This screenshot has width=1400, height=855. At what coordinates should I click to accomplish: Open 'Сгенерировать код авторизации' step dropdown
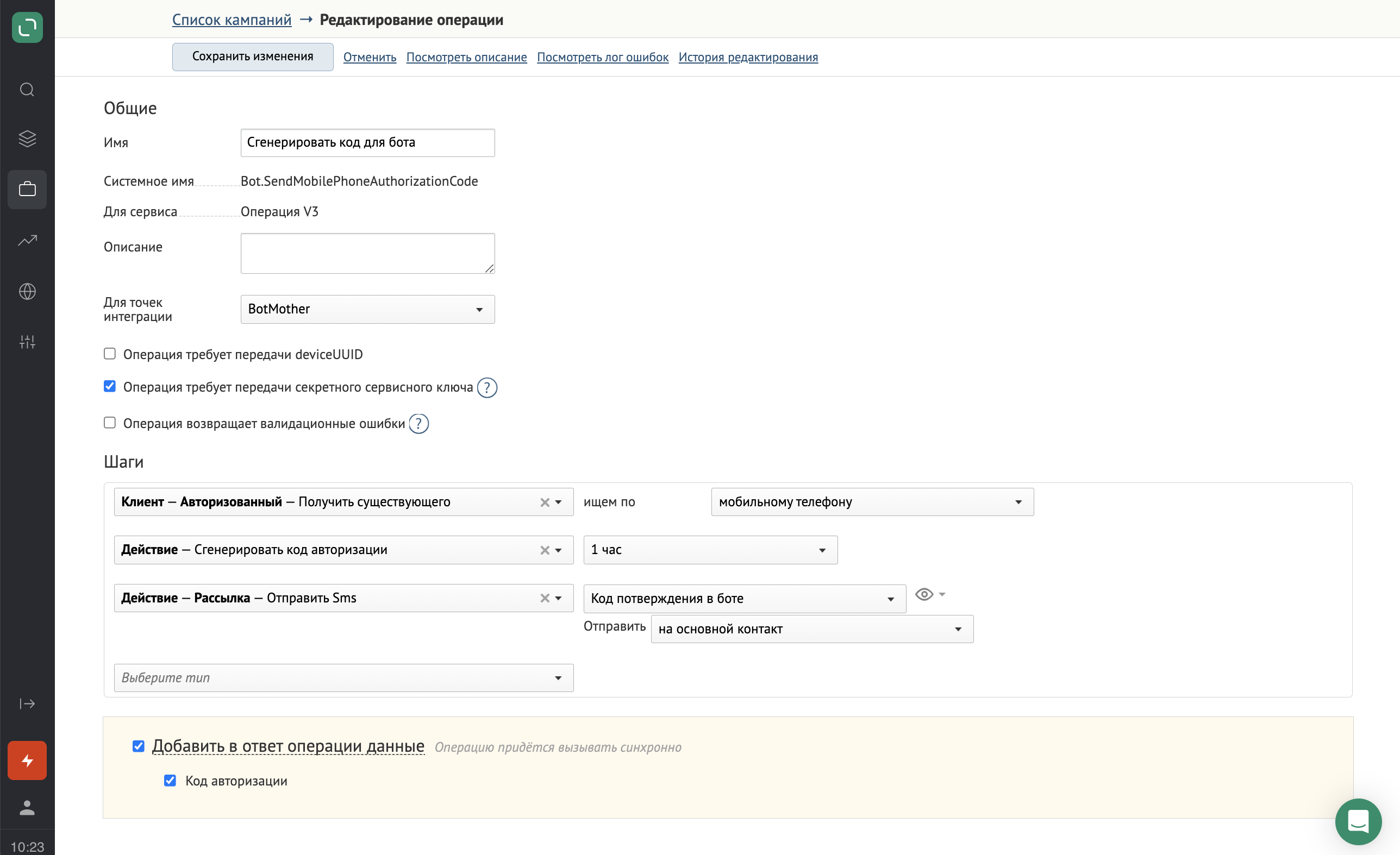[x=343, y=550]
